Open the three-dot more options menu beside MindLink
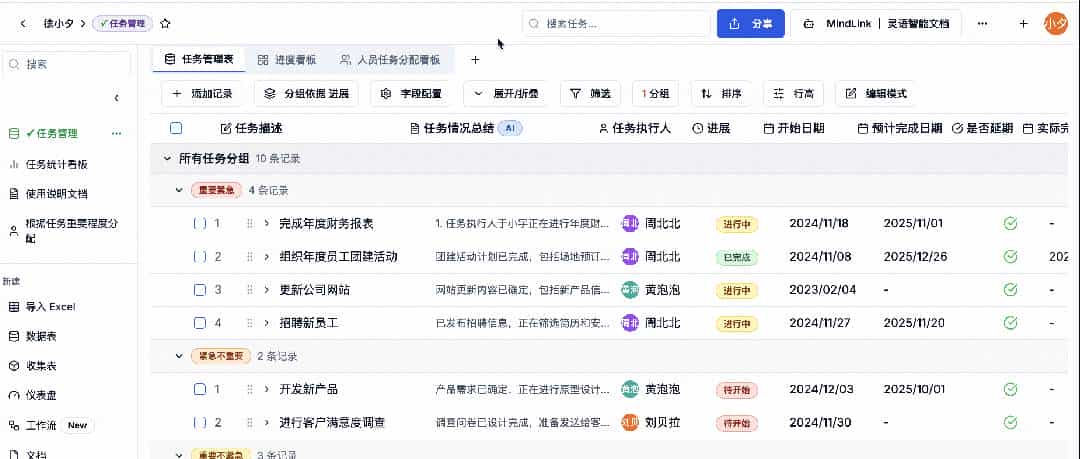Viewport: 1080px width, 459px height. click(982, 23)
